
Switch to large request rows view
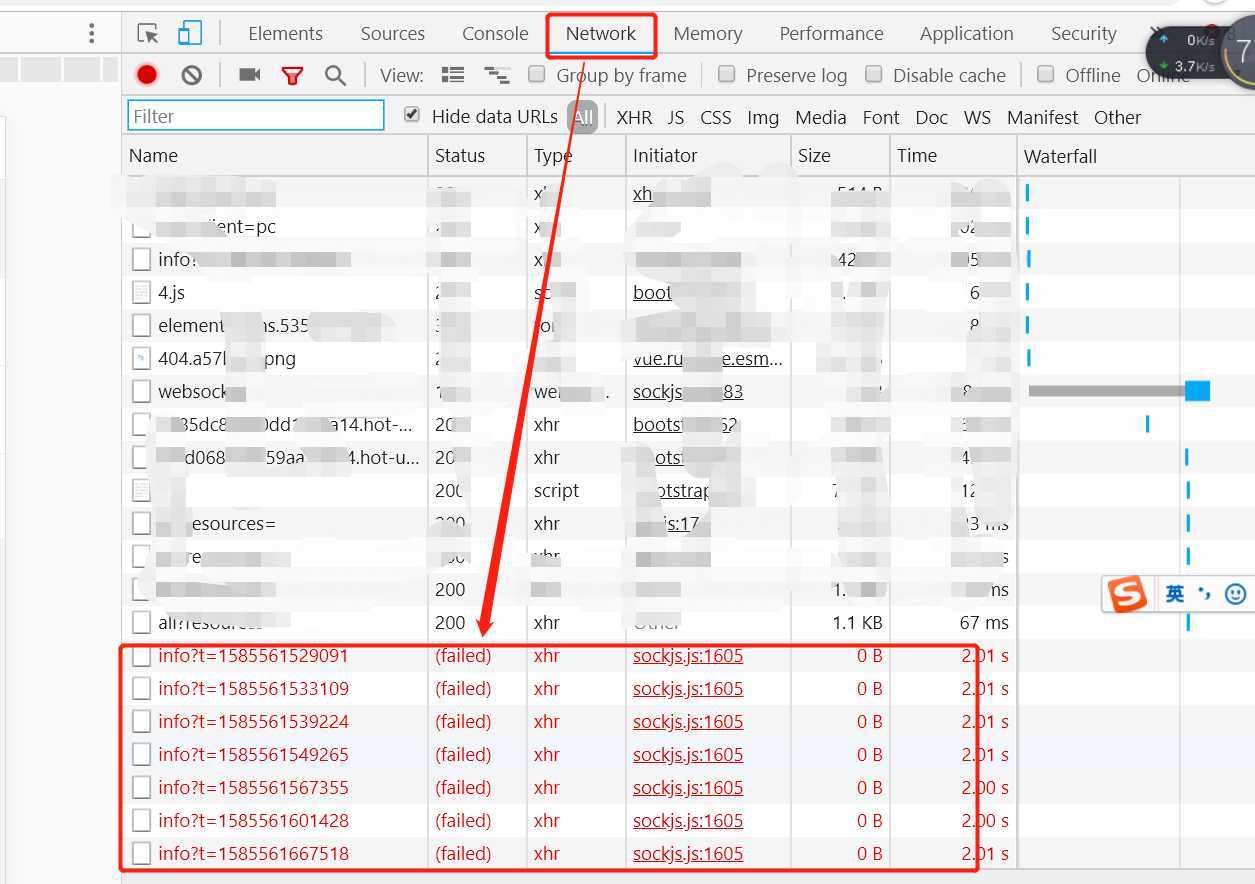click(x=453, y=75)
